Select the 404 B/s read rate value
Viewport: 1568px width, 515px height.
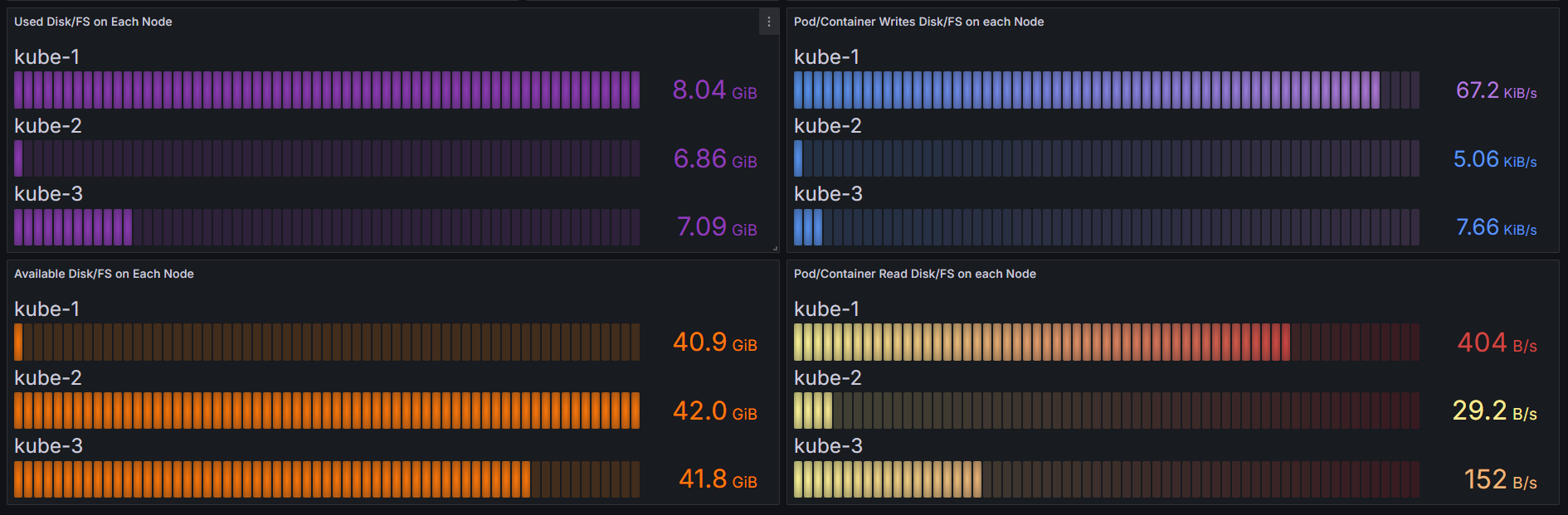(1497, 343)
